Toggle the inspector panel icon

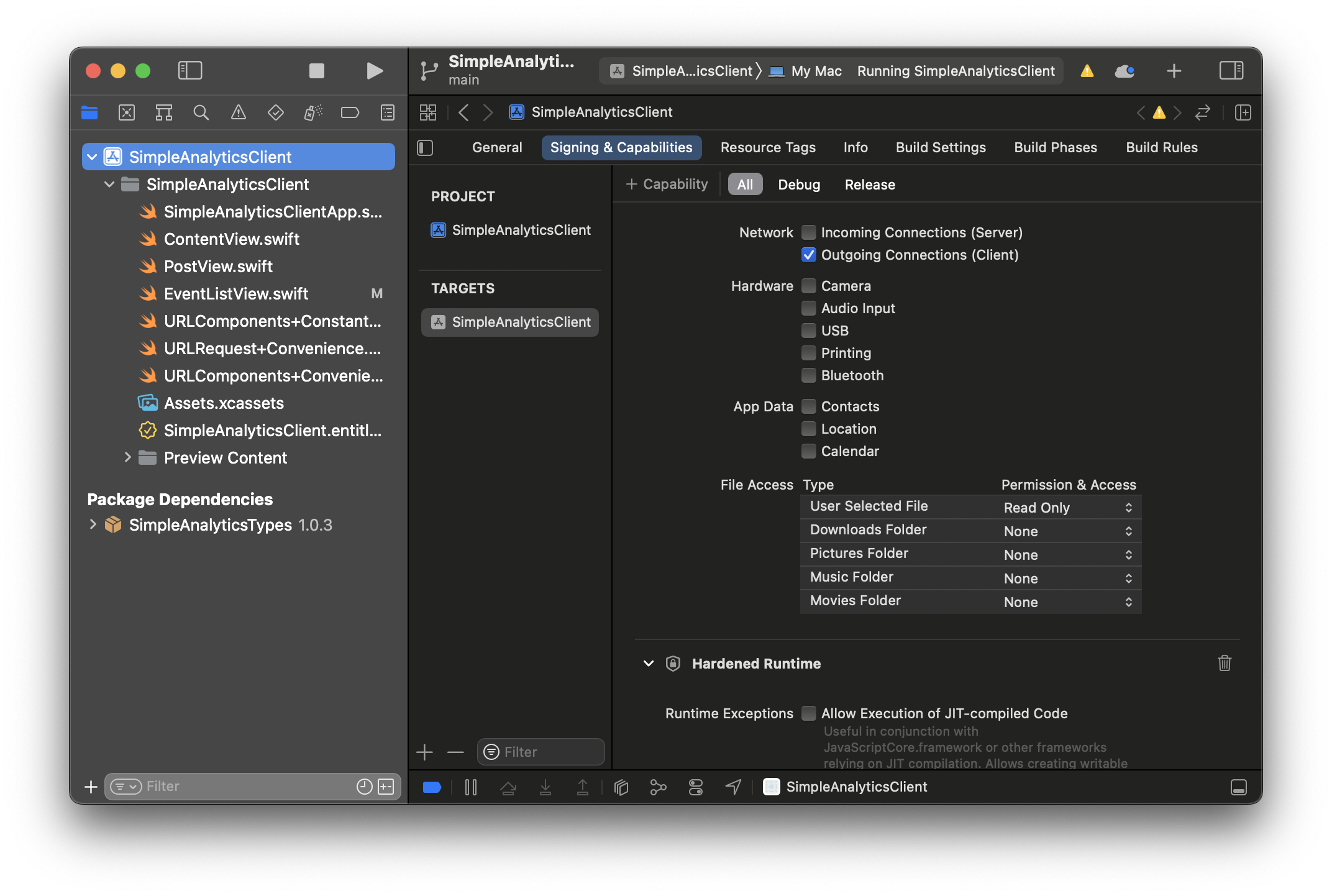[x=1231, y=71]
